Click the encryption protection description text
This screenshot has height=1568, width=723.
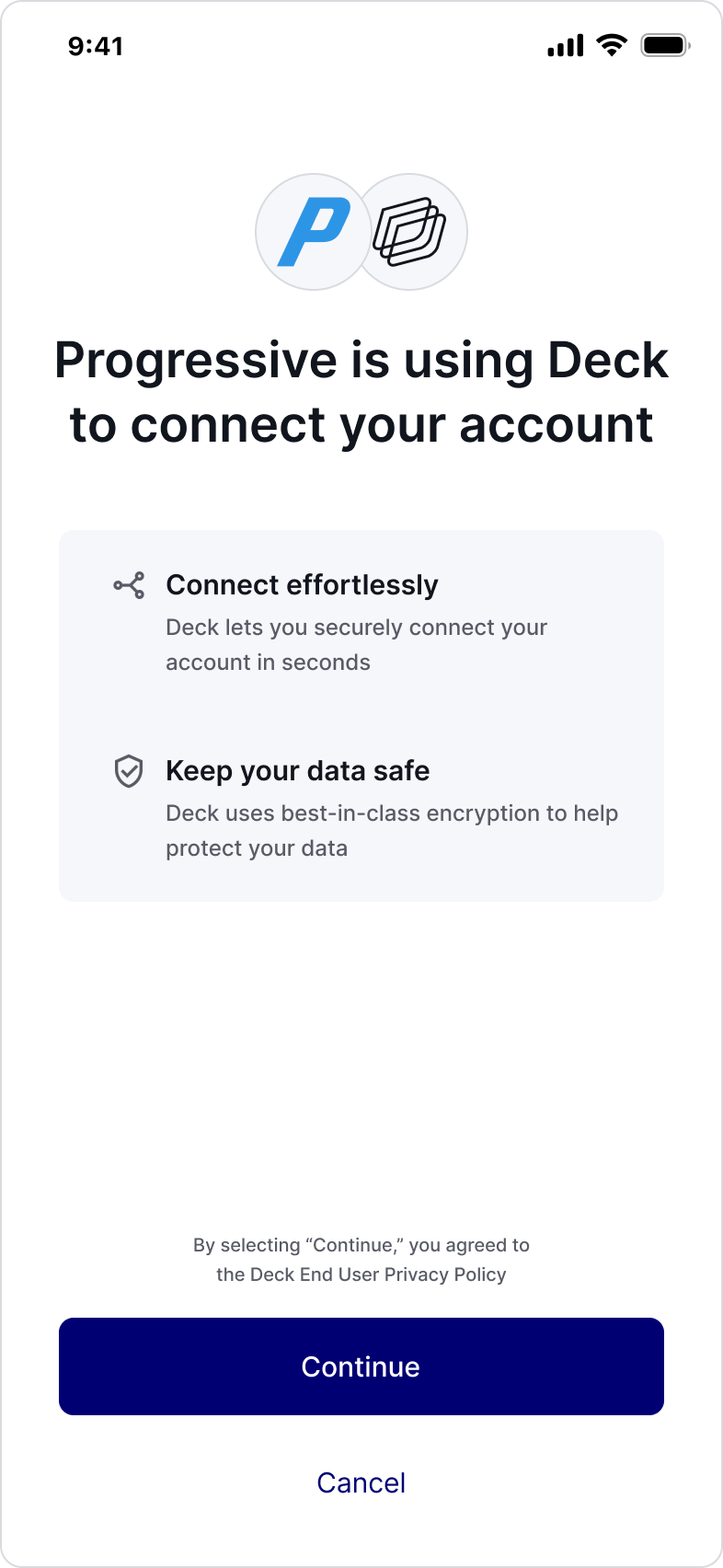tap(392, 830)
